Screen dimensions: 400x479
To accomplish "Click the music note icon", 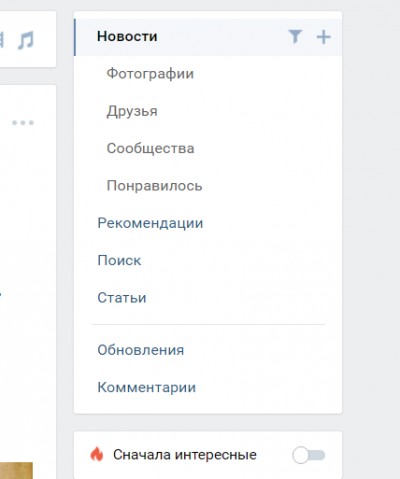I will (26, 40).
